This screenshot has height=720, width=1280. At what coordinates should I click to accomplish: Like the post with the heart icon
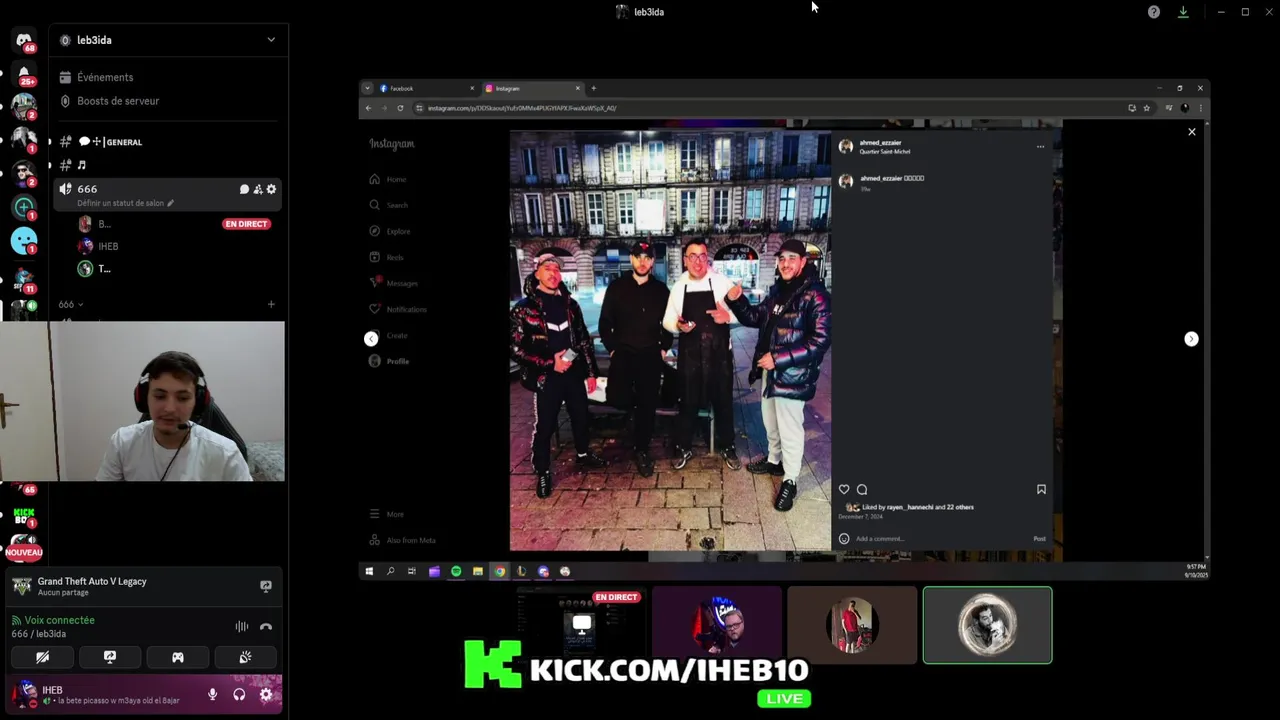(x=844, y=489)
